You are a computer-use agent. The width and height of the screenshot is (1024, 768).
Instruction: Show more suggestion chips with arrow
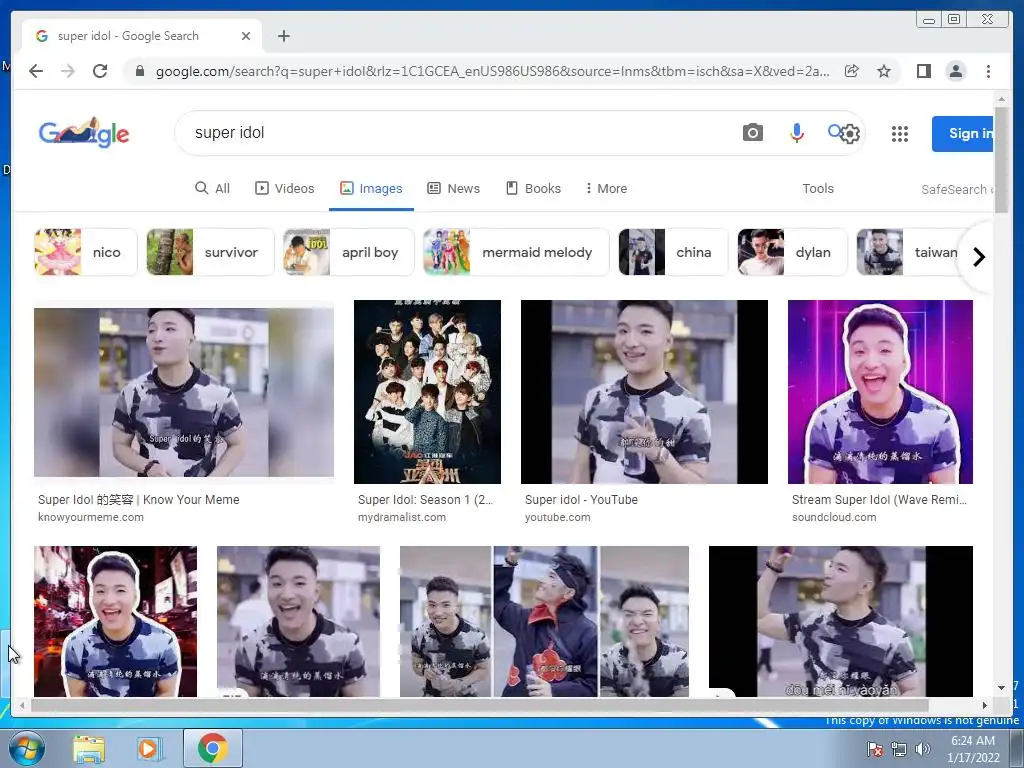[978, 257]
